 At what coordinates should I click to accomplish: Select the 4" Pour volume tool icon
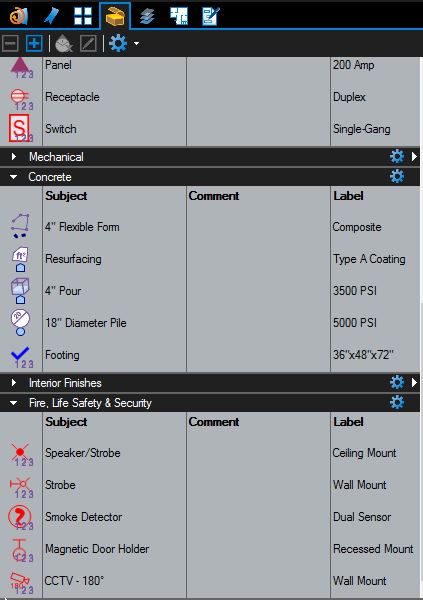[x=21, y=291]
